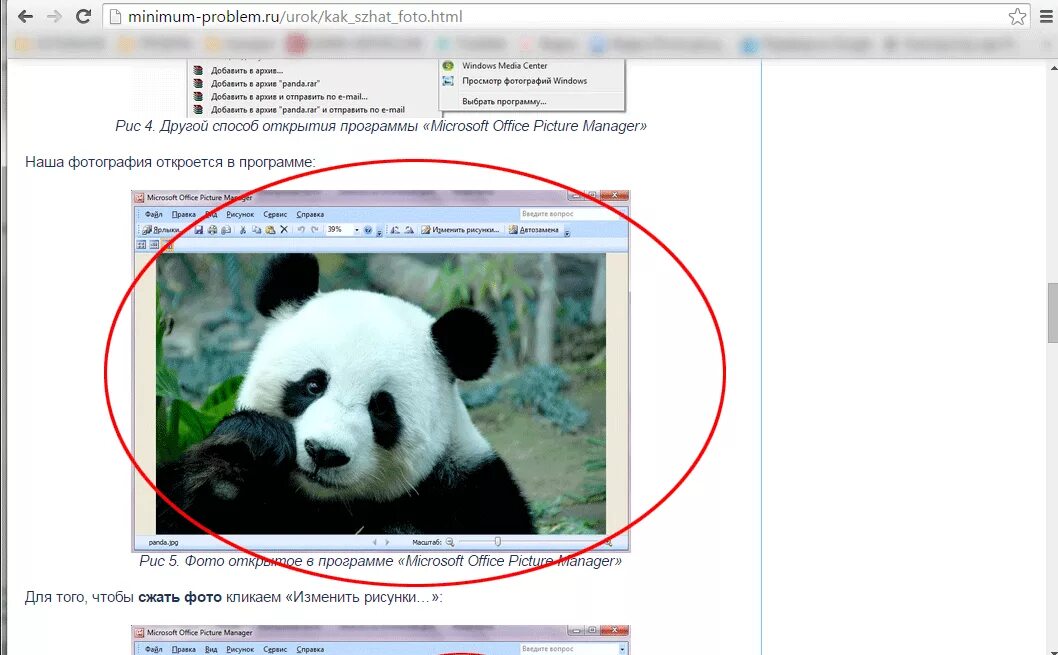
Task: Click the Print icon in Рис 5 screenshot
Action: point(213,230)
